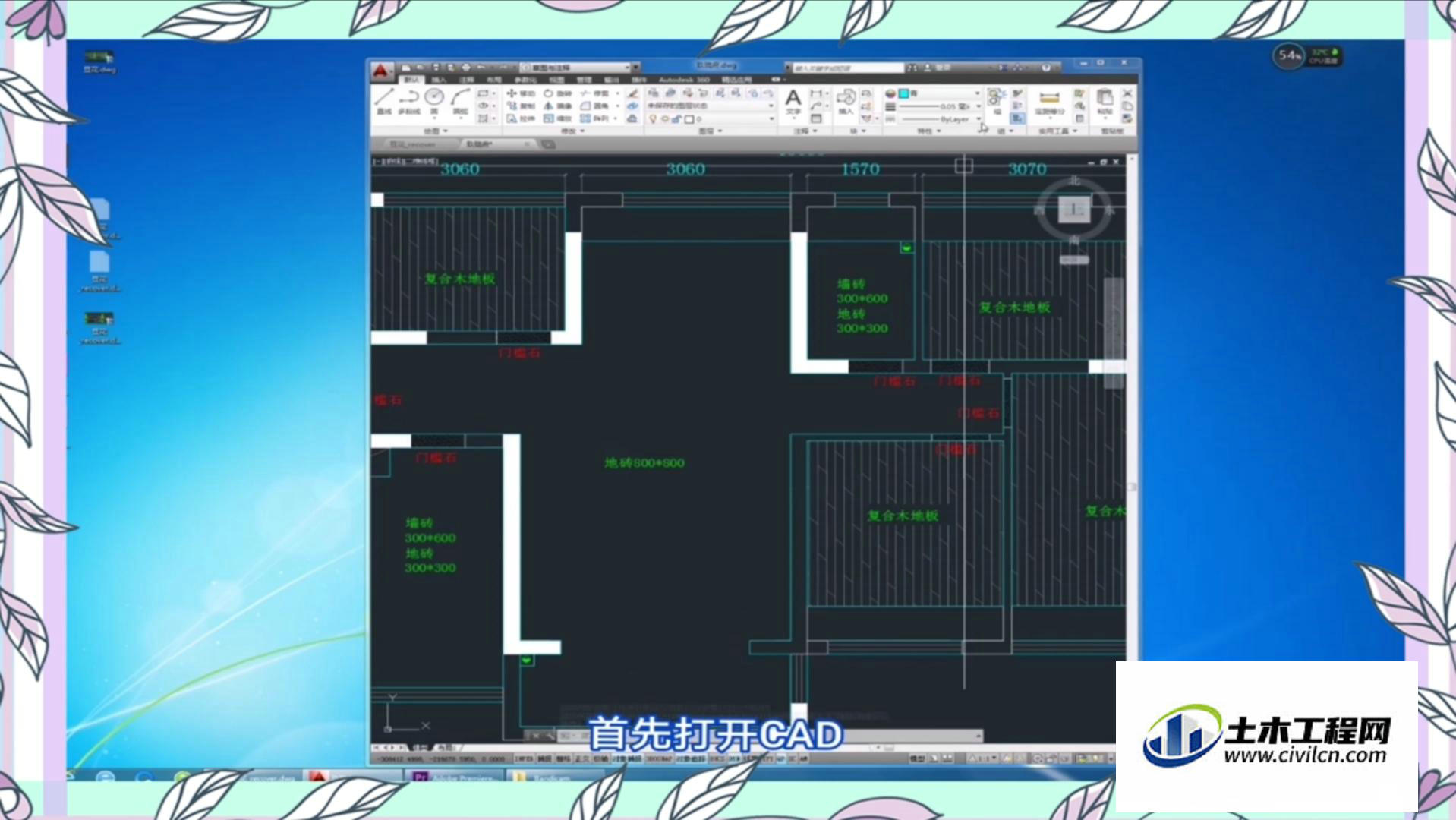Switch to the recover drawing file tab
This screenshot has width=1456, height=820.
(414, 143)
